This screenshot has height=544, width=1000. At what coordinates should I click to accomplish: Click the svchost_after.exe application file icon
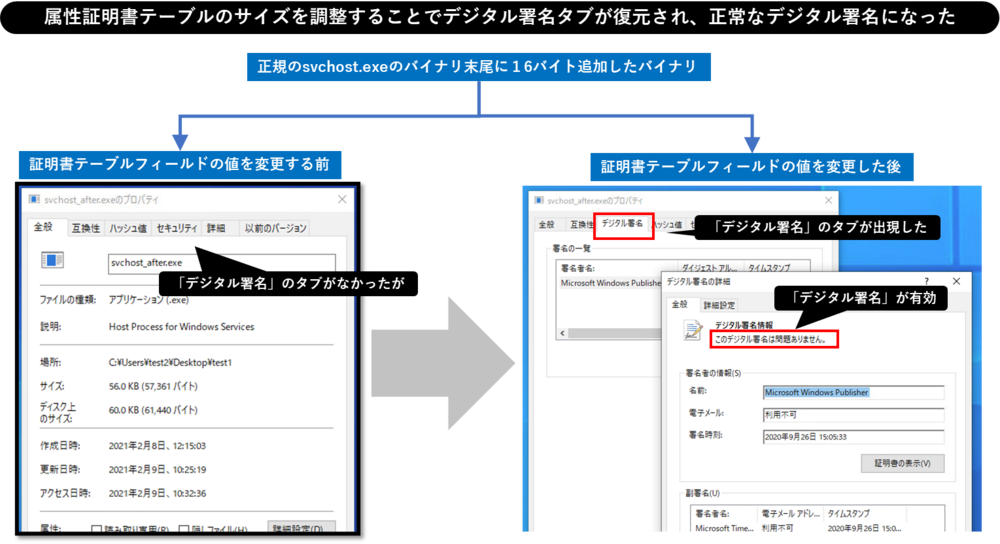pos(51,261)
